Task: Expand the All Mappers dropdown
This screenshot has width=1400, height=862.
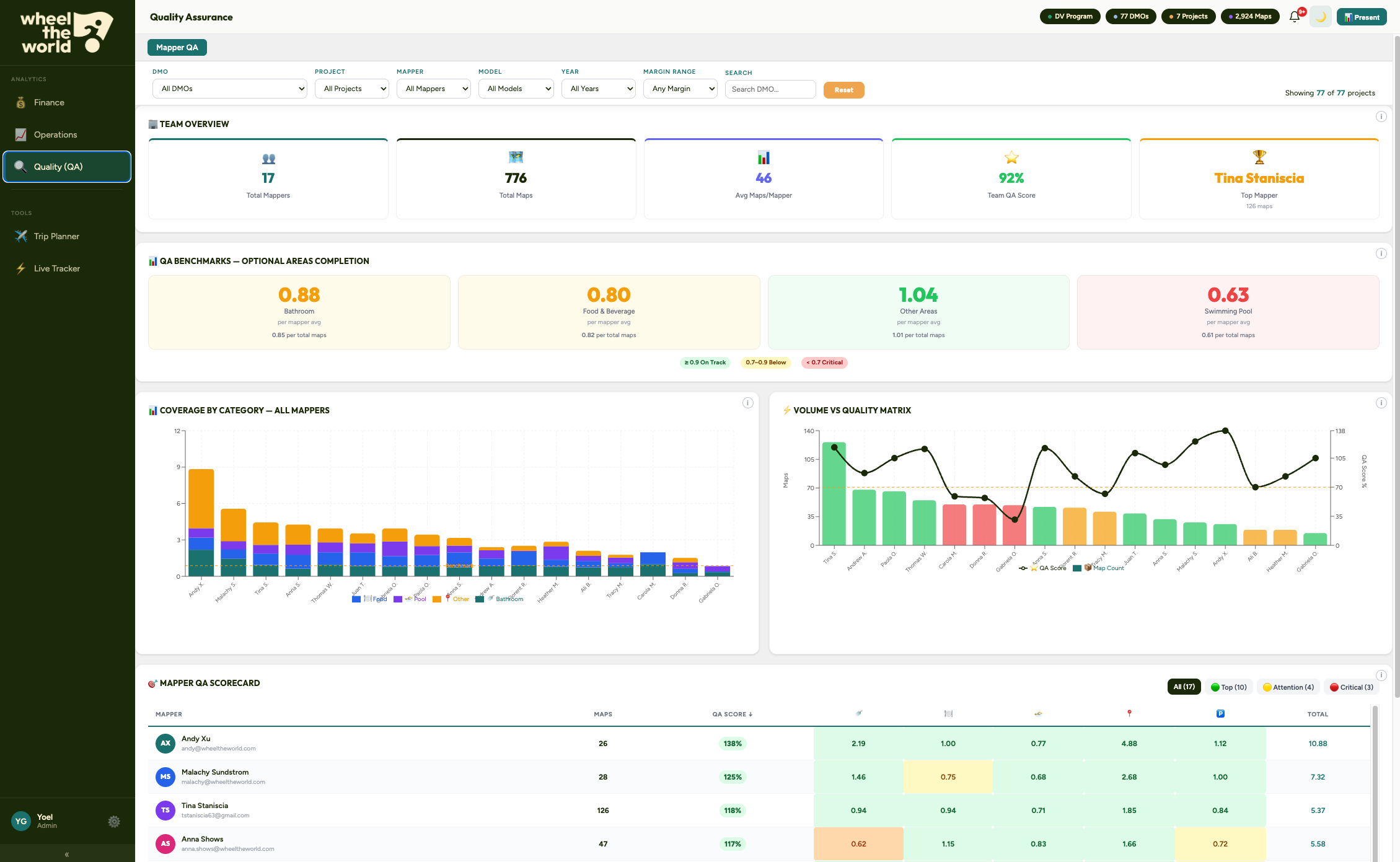Action: pos(433,89)
